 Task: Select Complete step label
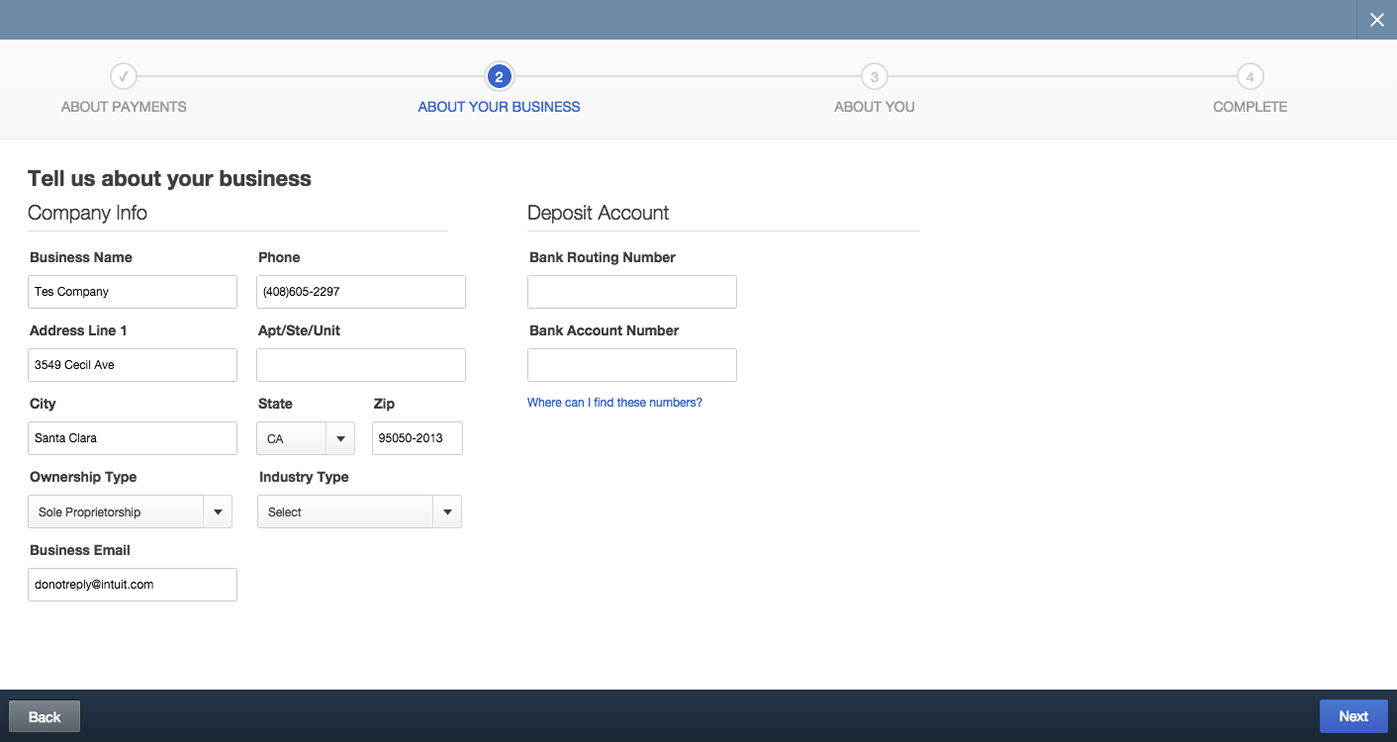[1250, 107]
